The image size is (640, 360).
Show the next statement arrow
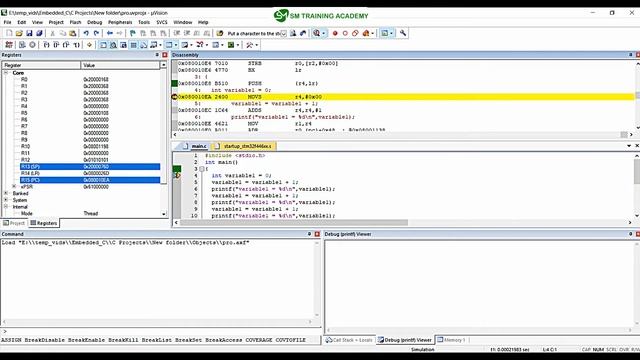89,45
